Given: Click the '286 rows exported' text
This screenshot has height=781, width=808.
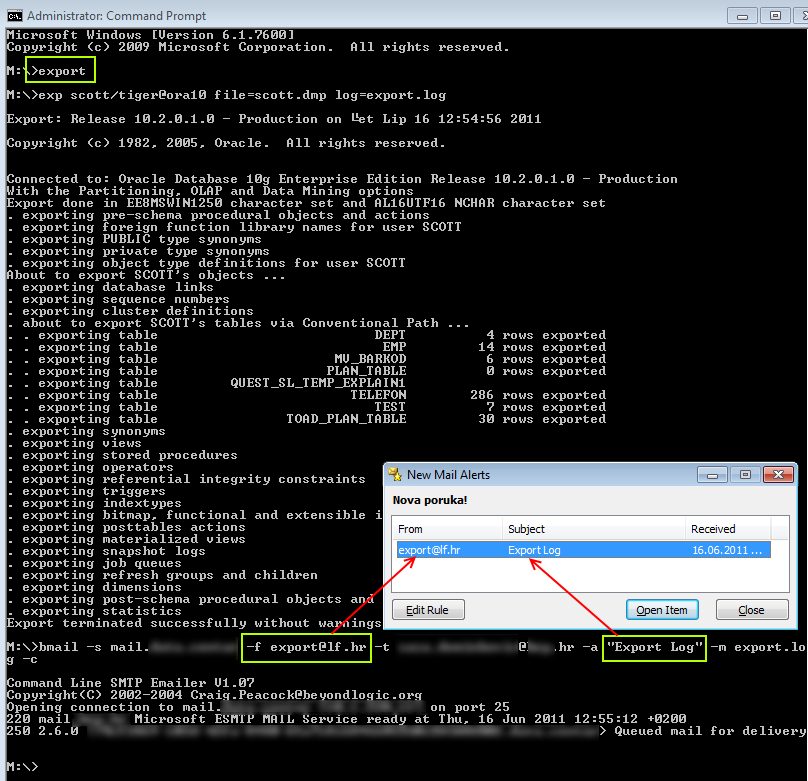Looking at the screenshot, I should pos(538,395).
